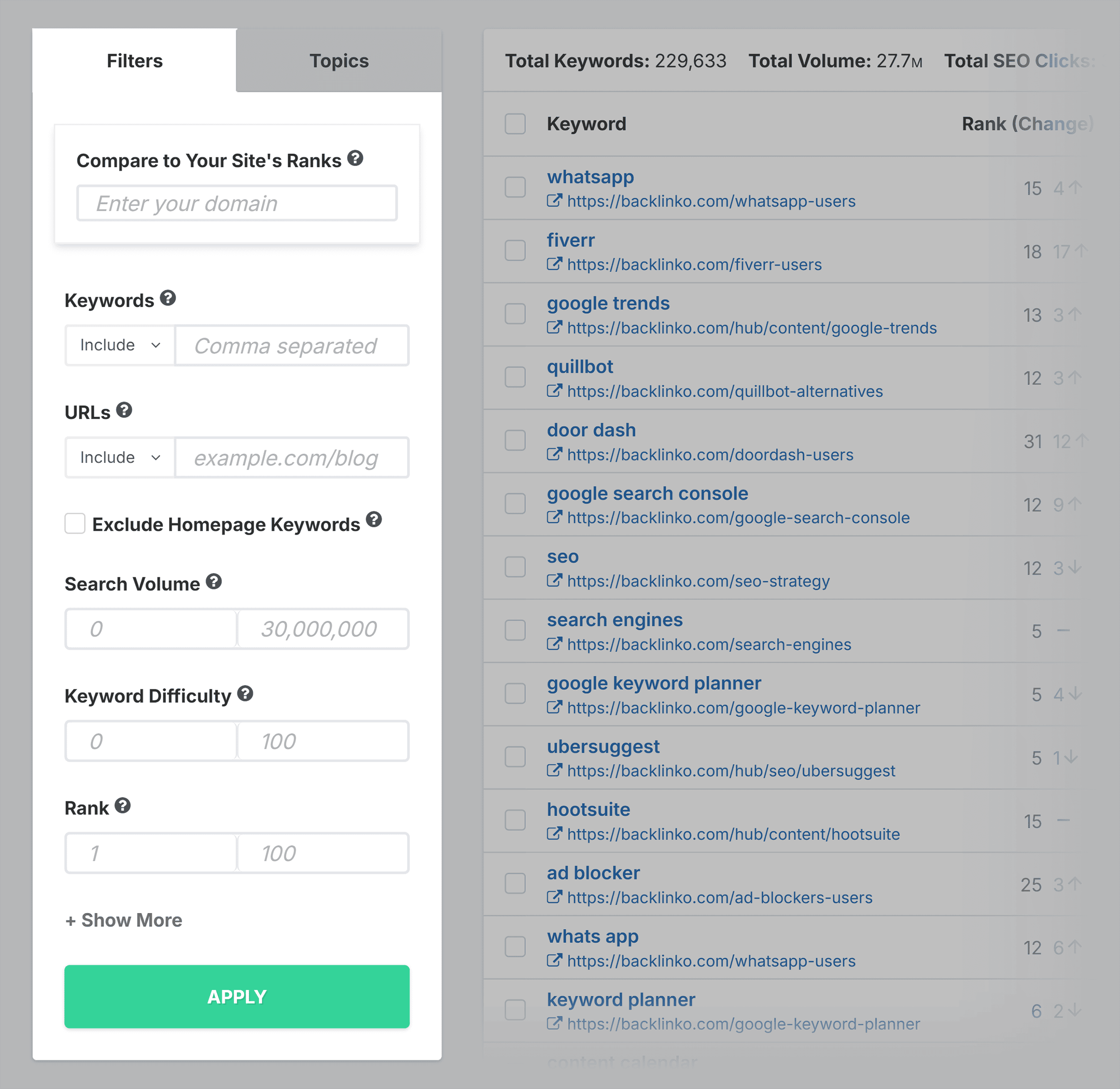The width and height of the screenshot is (1120, 1089).
Task: Open help icon for Compare to Your Site's Ranks
Action: (355, 158)
